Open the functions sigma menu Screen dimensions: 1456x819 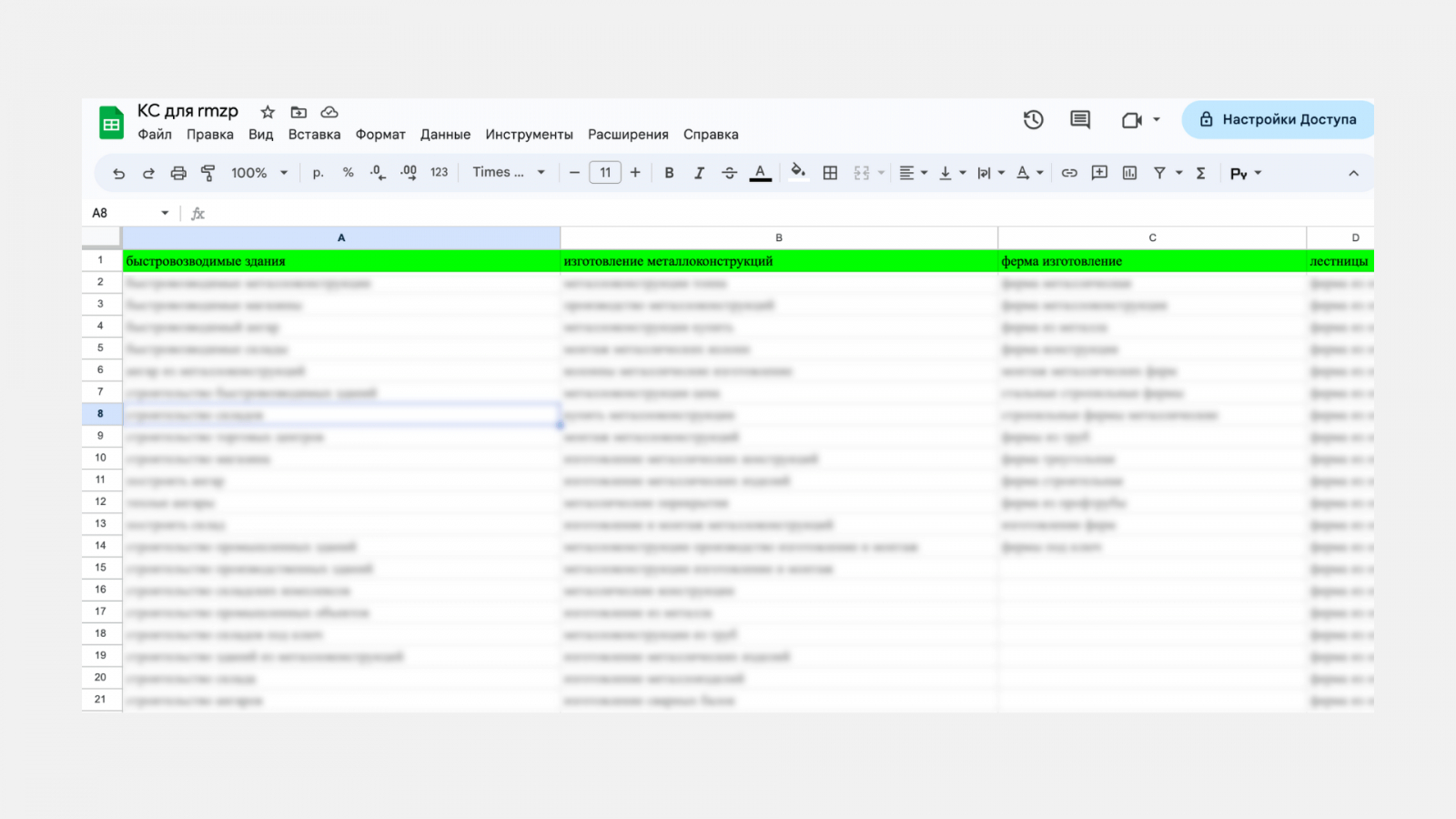1200,173
